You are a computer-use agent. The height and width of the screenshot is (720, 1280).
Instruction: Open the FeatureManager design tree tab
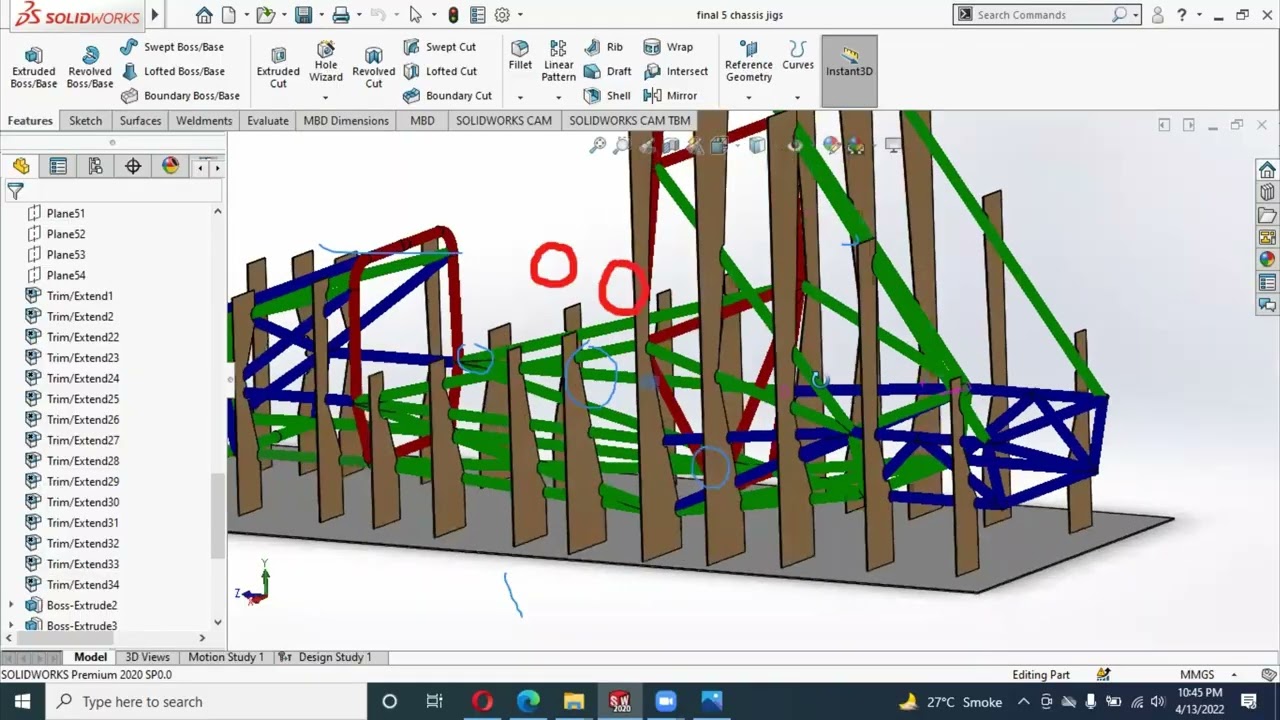21,167
